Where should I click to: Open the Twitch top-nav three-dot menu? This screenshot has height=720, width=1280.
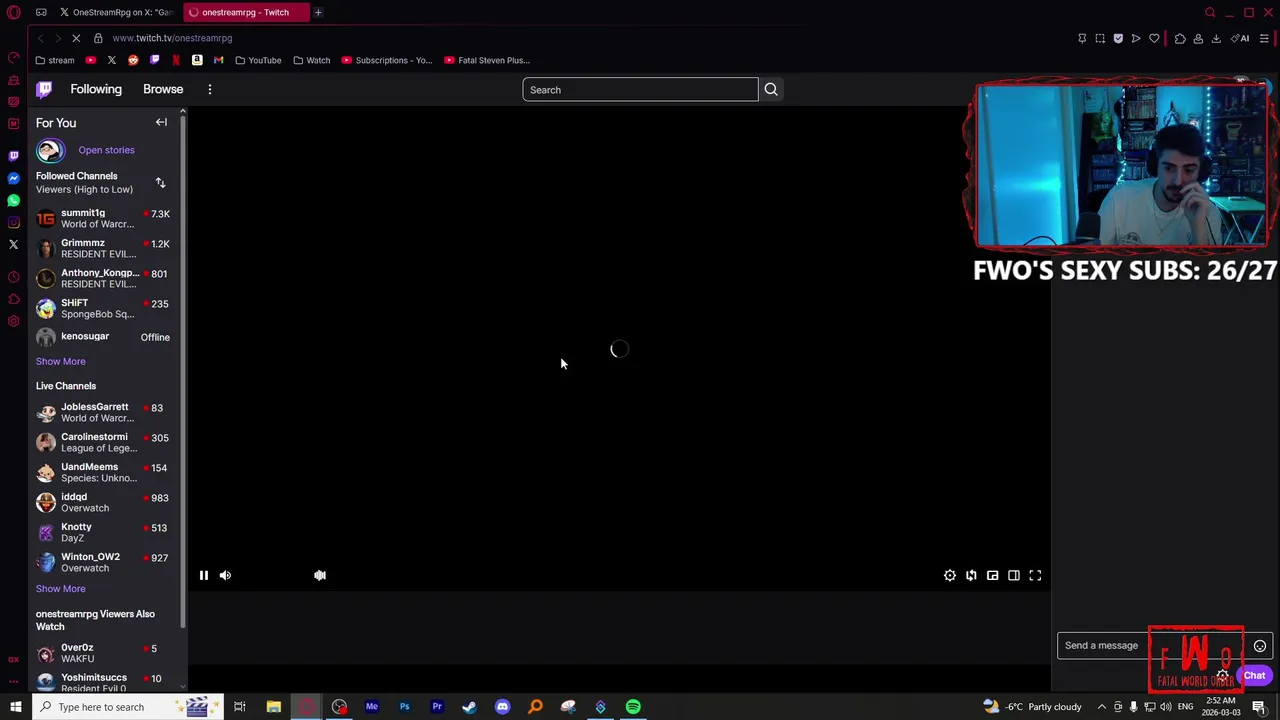(210, 89)
